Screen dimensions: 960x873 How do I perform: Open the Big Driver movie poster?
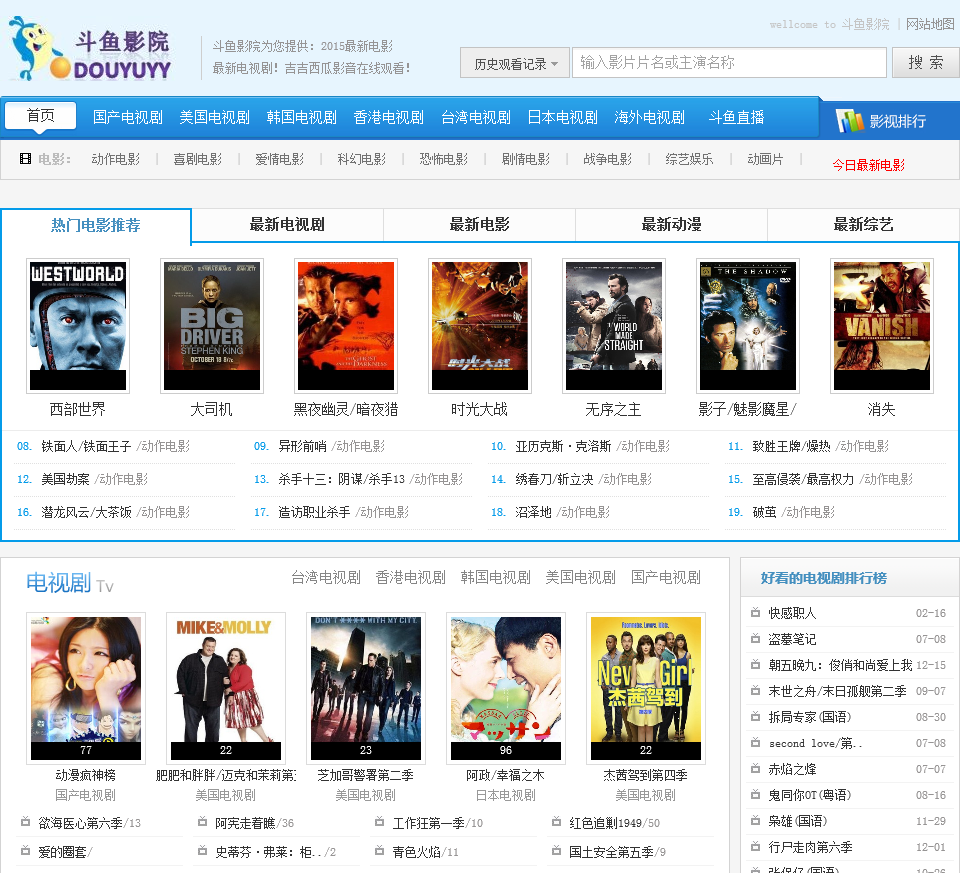[212, 326]
